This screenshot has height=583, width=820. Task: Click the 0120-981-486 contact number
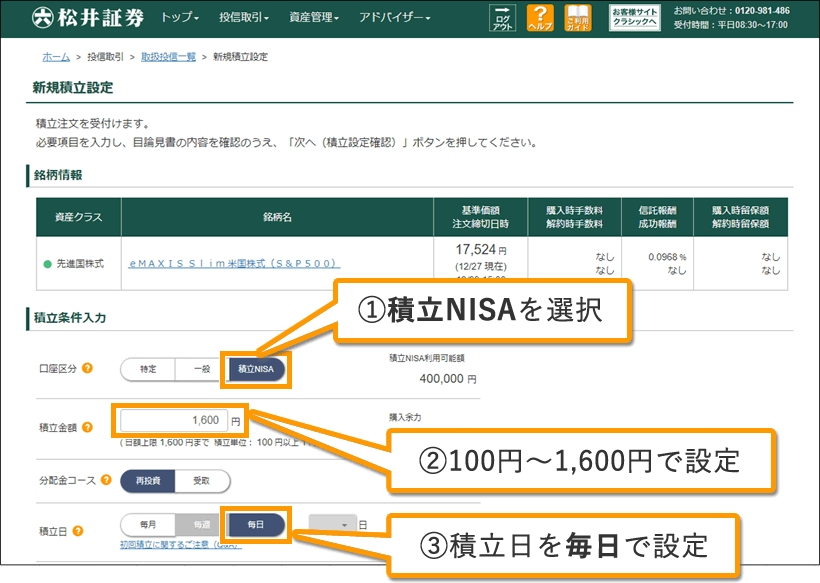pos(762,11)
